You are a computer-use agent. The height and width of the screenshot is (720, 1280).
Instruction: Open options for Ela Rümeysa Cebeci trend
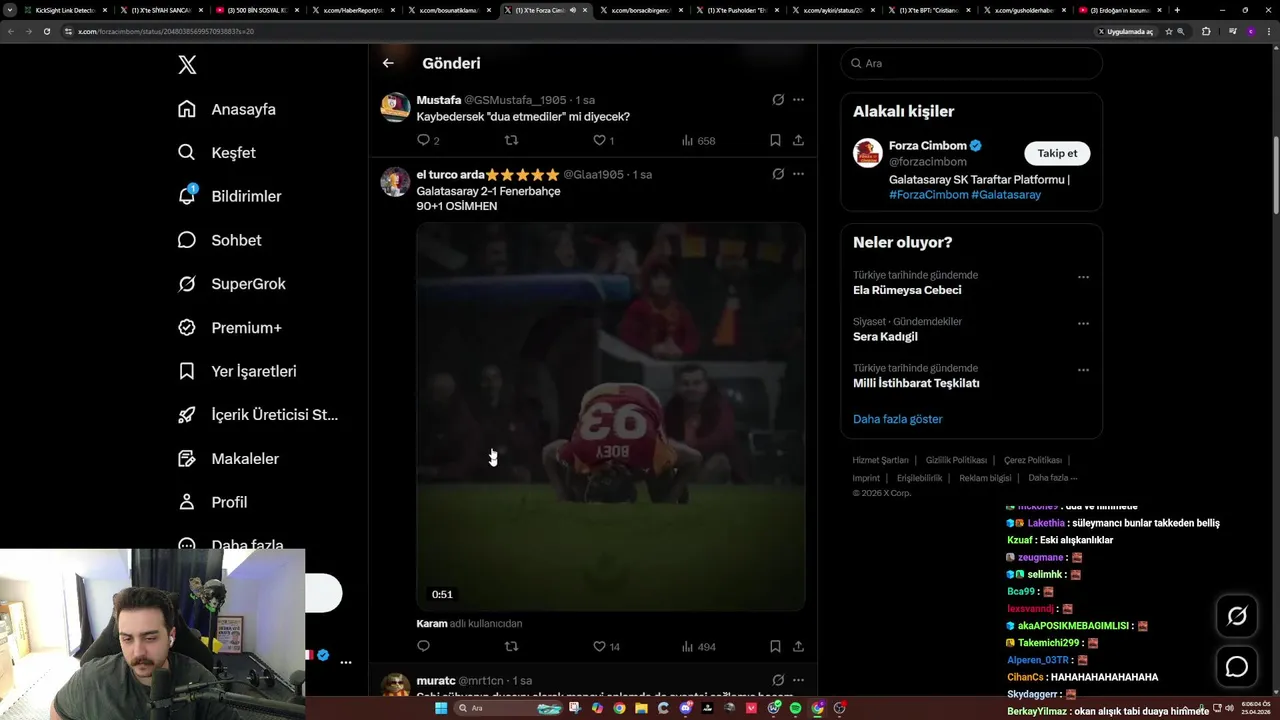tap(1083, 277)
